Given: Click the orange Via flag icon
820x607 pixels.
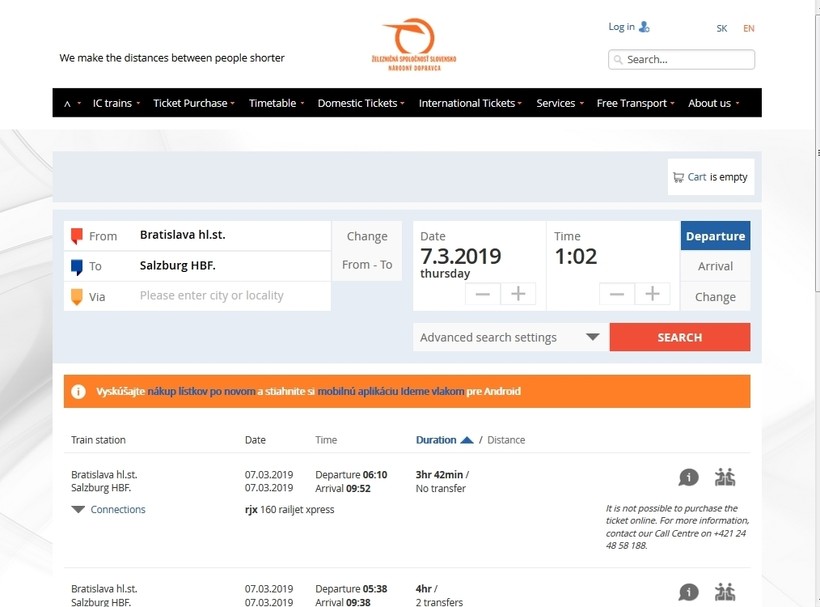Looking at the screenshot, I should [x=77, y=296].
